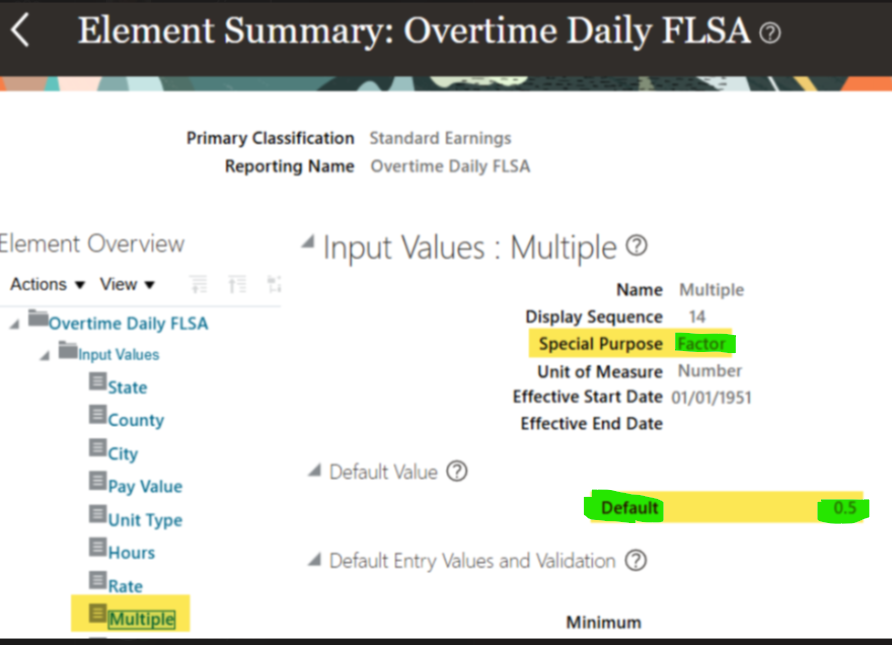The height and width of the screenshot is (645, 892).
Task: Click the Display Sequence value 14
Action: [x=697, y=316]
